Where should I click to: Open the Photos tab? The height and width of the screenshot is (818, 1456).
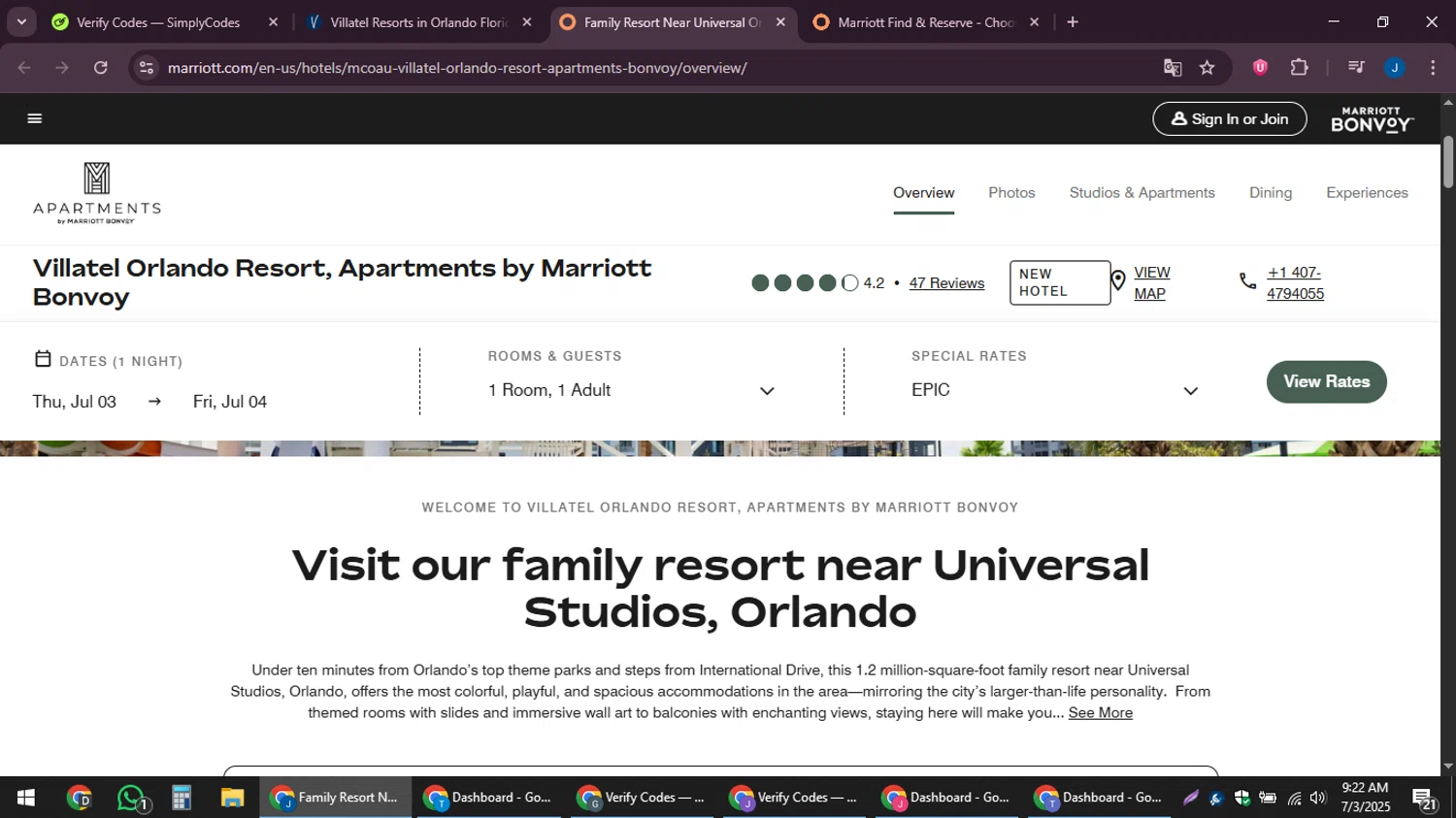[1011, 193]
